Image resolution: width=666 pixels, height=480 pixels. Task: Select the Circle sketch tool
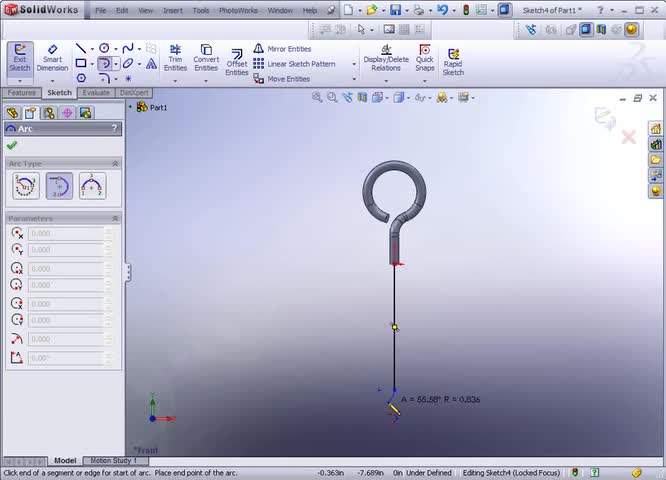(x=104, y=48)
